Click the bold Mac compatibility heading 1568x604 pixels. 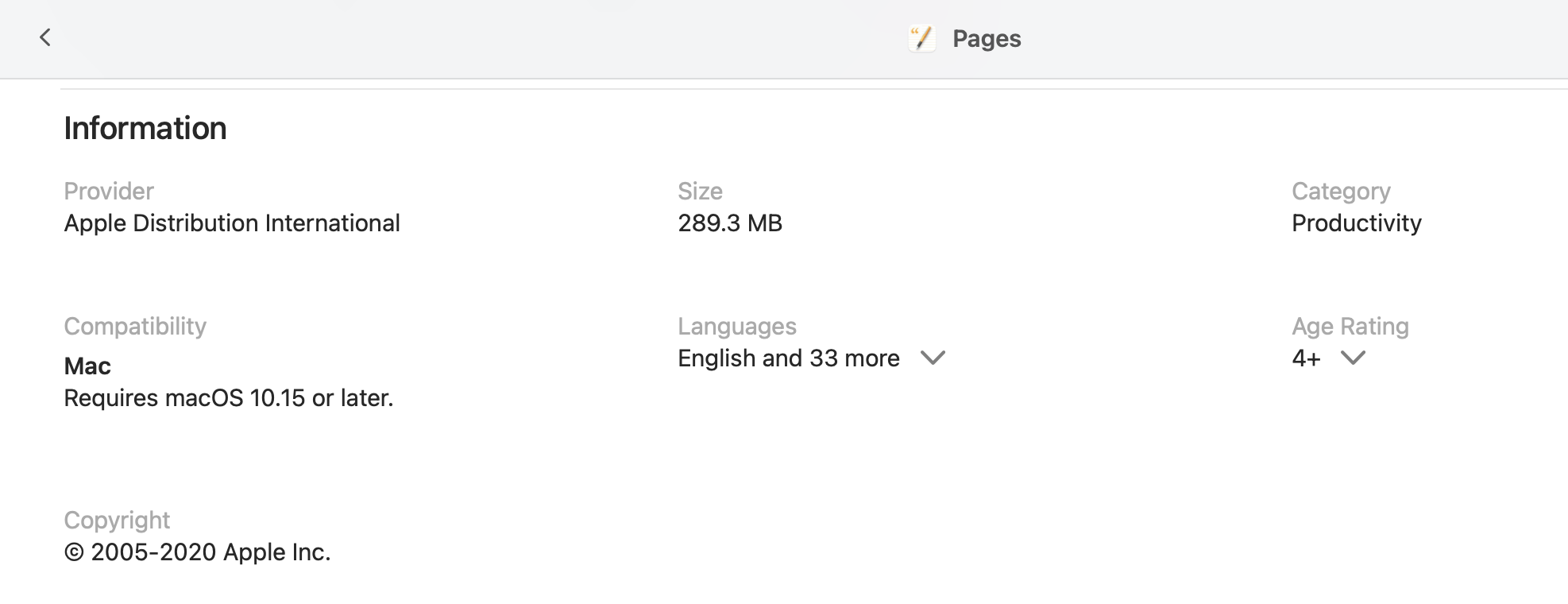(x=87, y=366)
